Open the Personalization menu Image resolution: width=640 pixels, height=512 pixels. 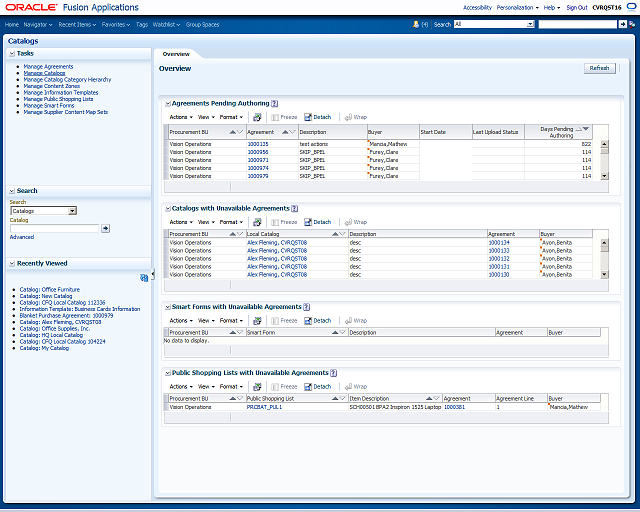518,8
